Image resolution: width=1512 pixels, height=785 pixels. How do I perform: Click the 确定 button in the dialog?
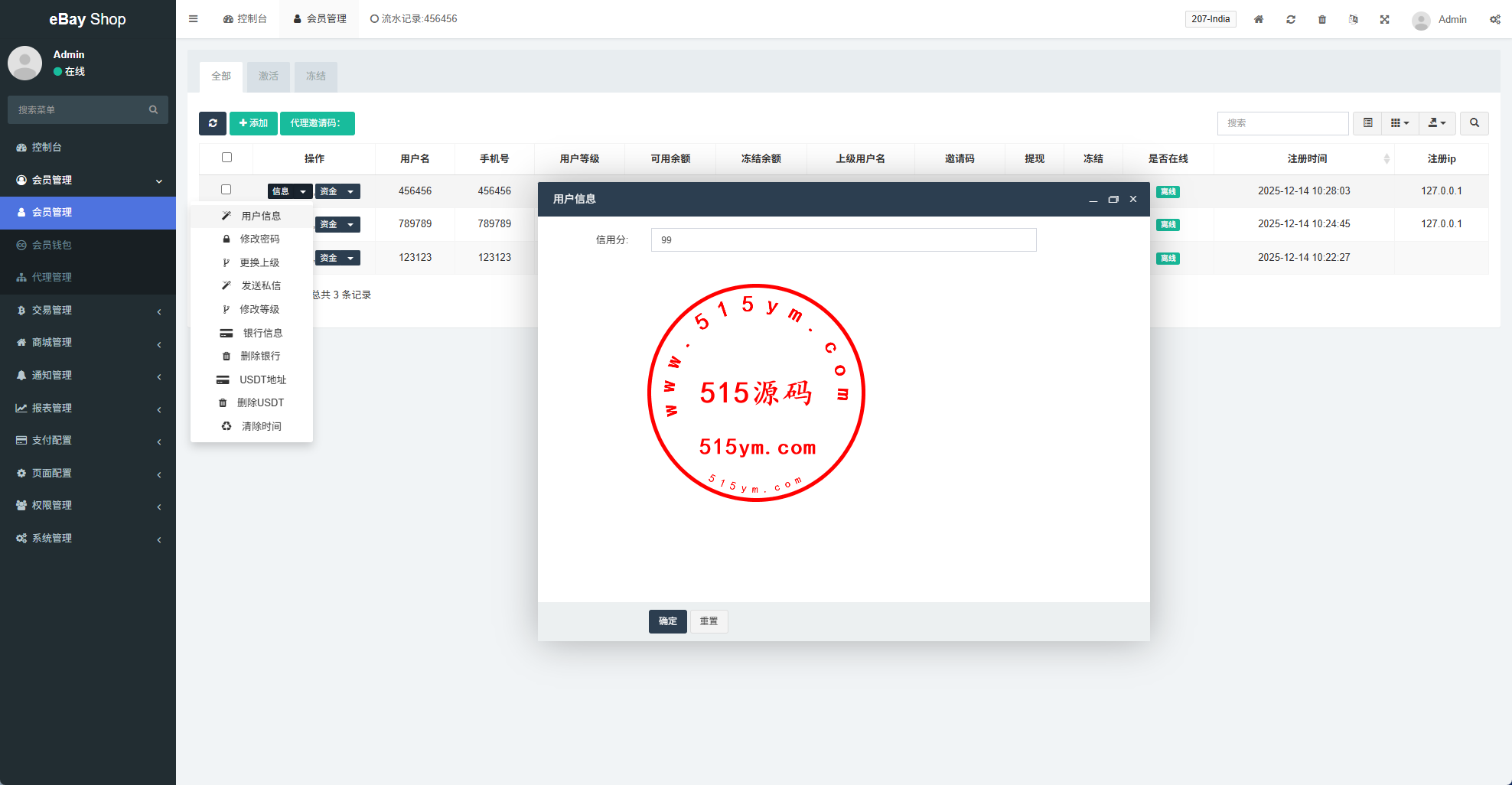point(667,621)
